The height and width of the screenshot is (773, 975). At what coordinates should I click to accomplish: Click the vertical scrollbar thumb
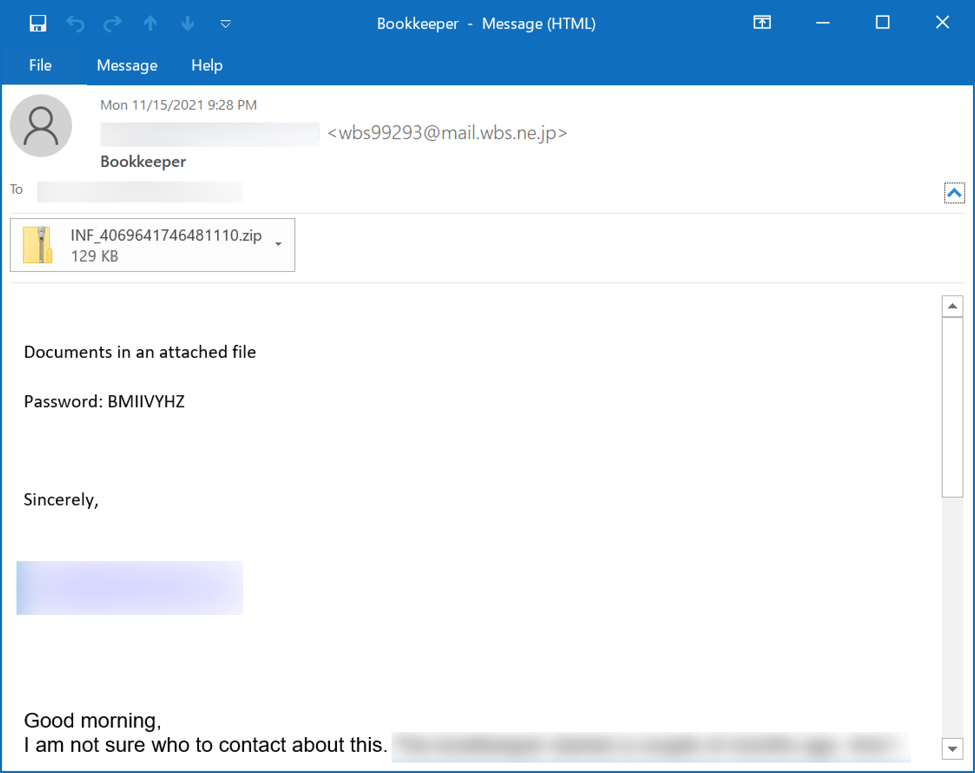click(x=952, y=405)
